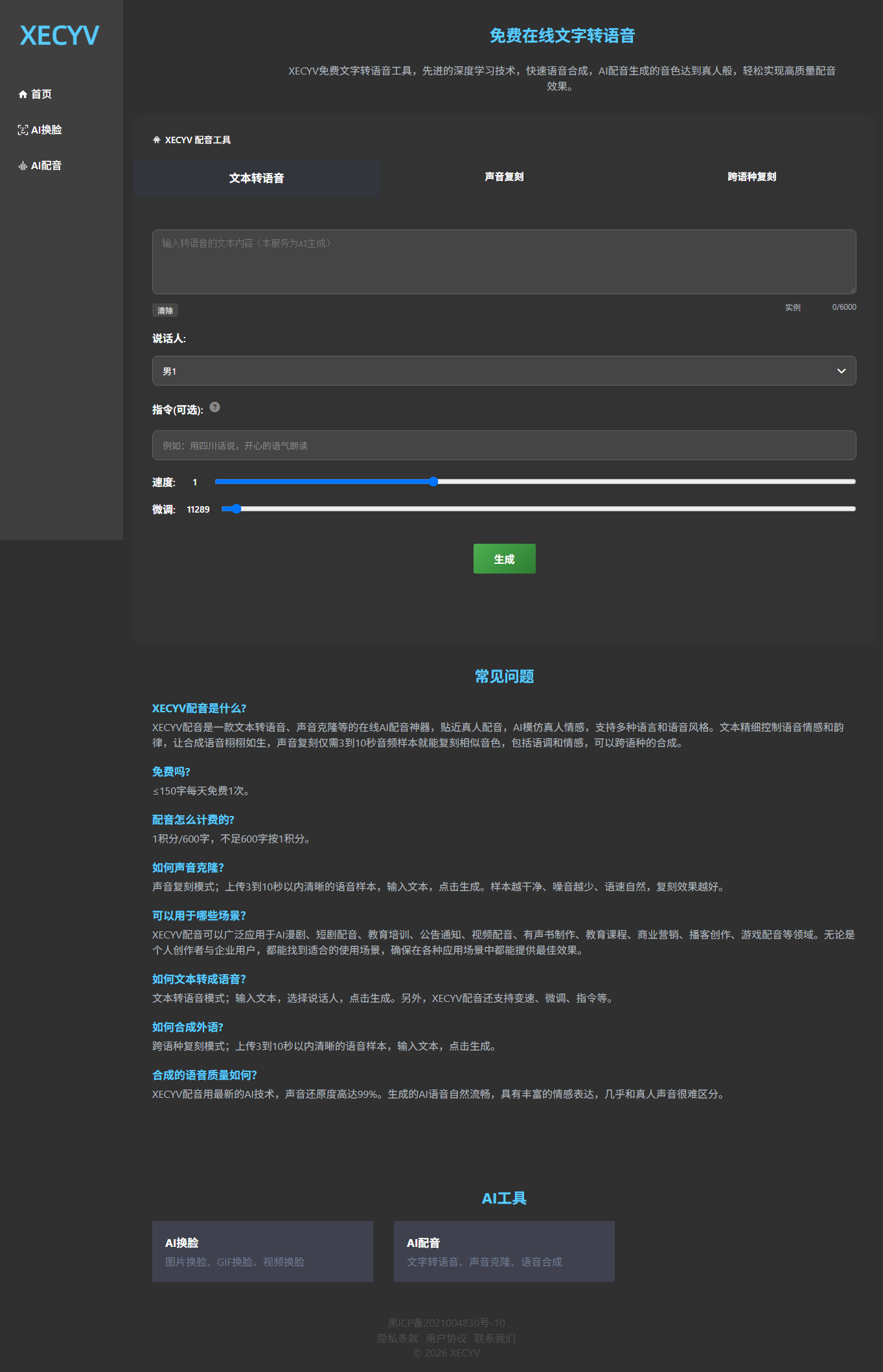Click the waveform icon beside AI配音
This screenshot has width=883, height=1372.
[x=23, y=166]
